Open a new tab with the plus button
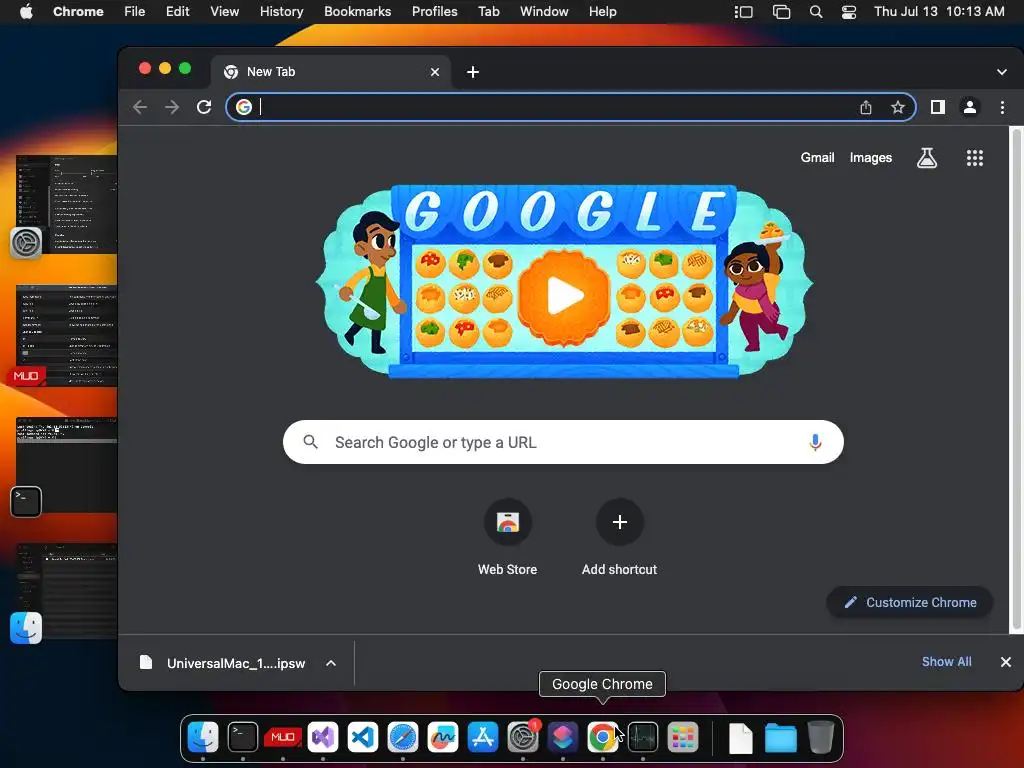Viewport: 1024px width, 768px height. 473,72
